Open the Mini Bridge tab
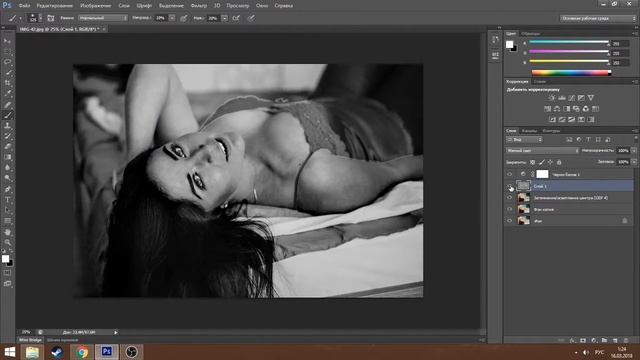 [x=30, y=340]
